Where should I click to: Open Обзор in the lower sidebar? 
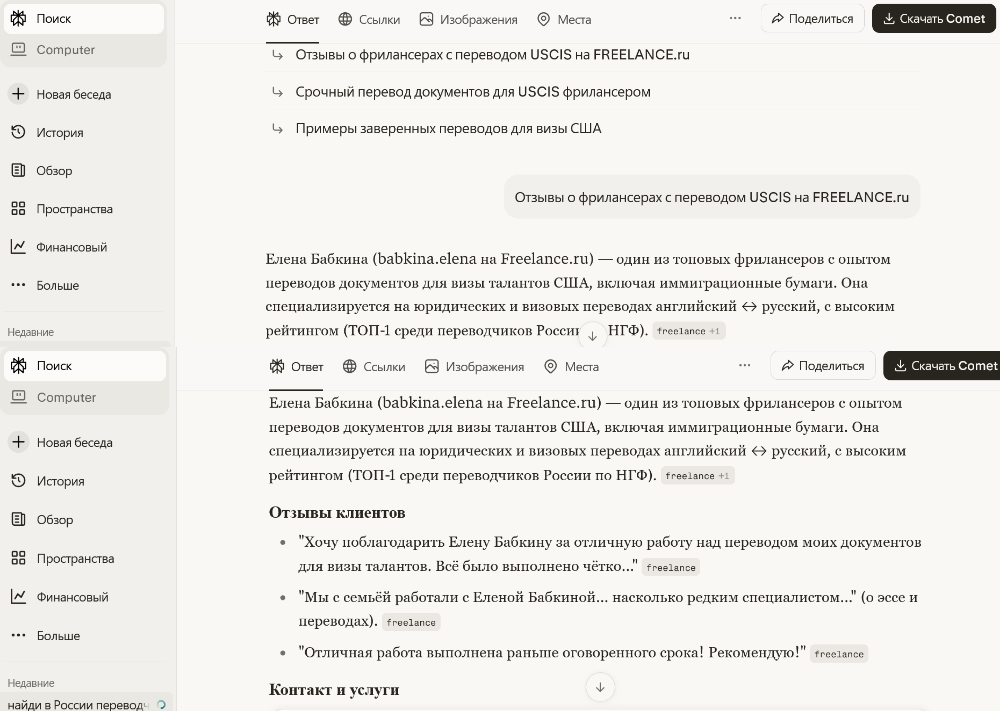coord(54,519)
